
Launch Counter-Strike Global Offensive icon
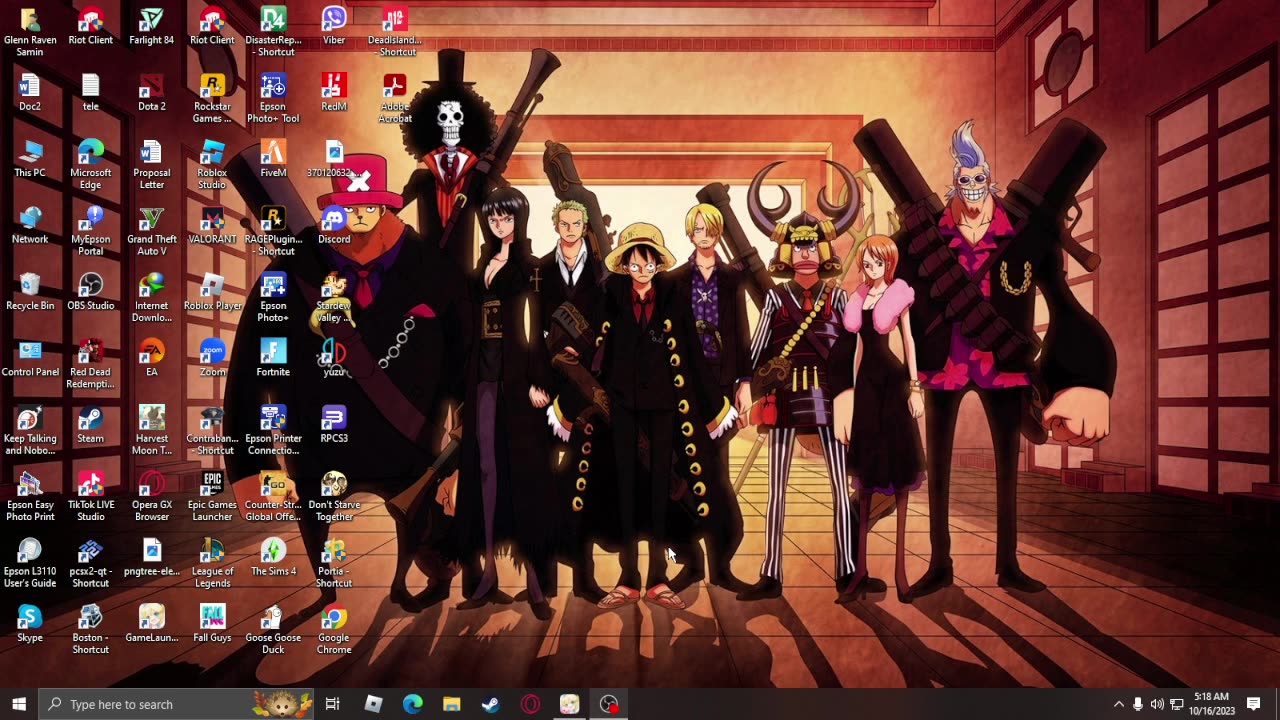(x=273, y=497)
